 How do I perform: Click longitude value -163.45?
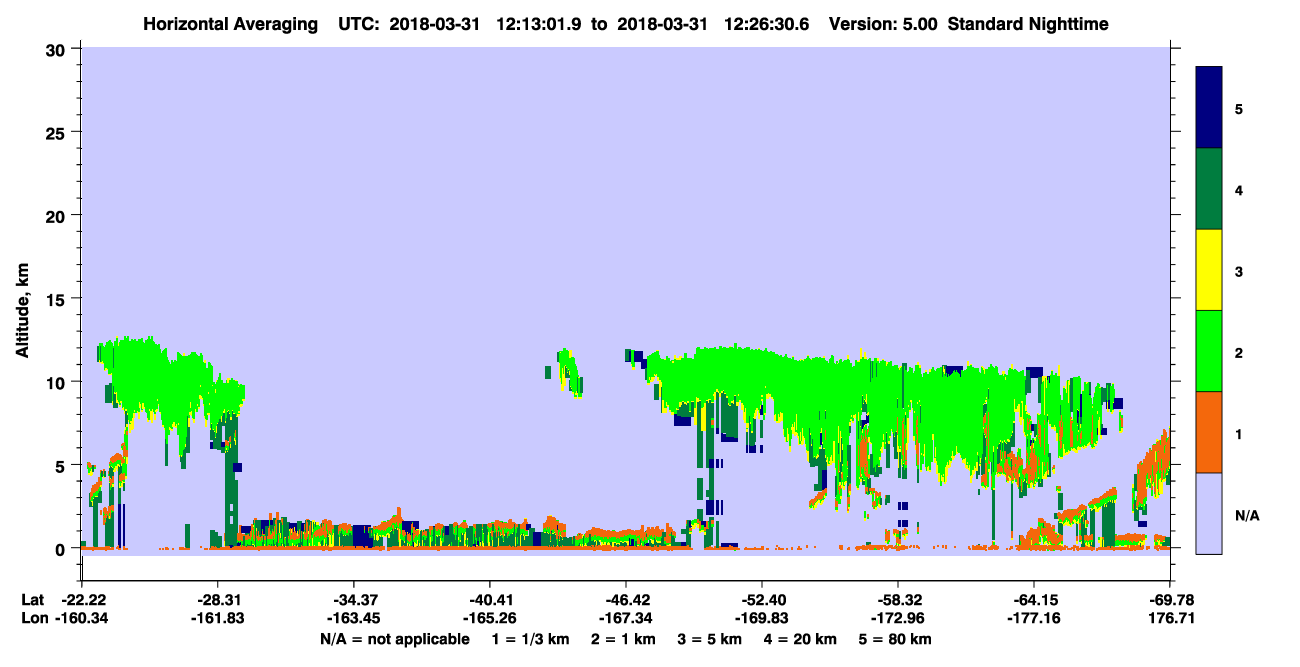(x=354, y=618)
